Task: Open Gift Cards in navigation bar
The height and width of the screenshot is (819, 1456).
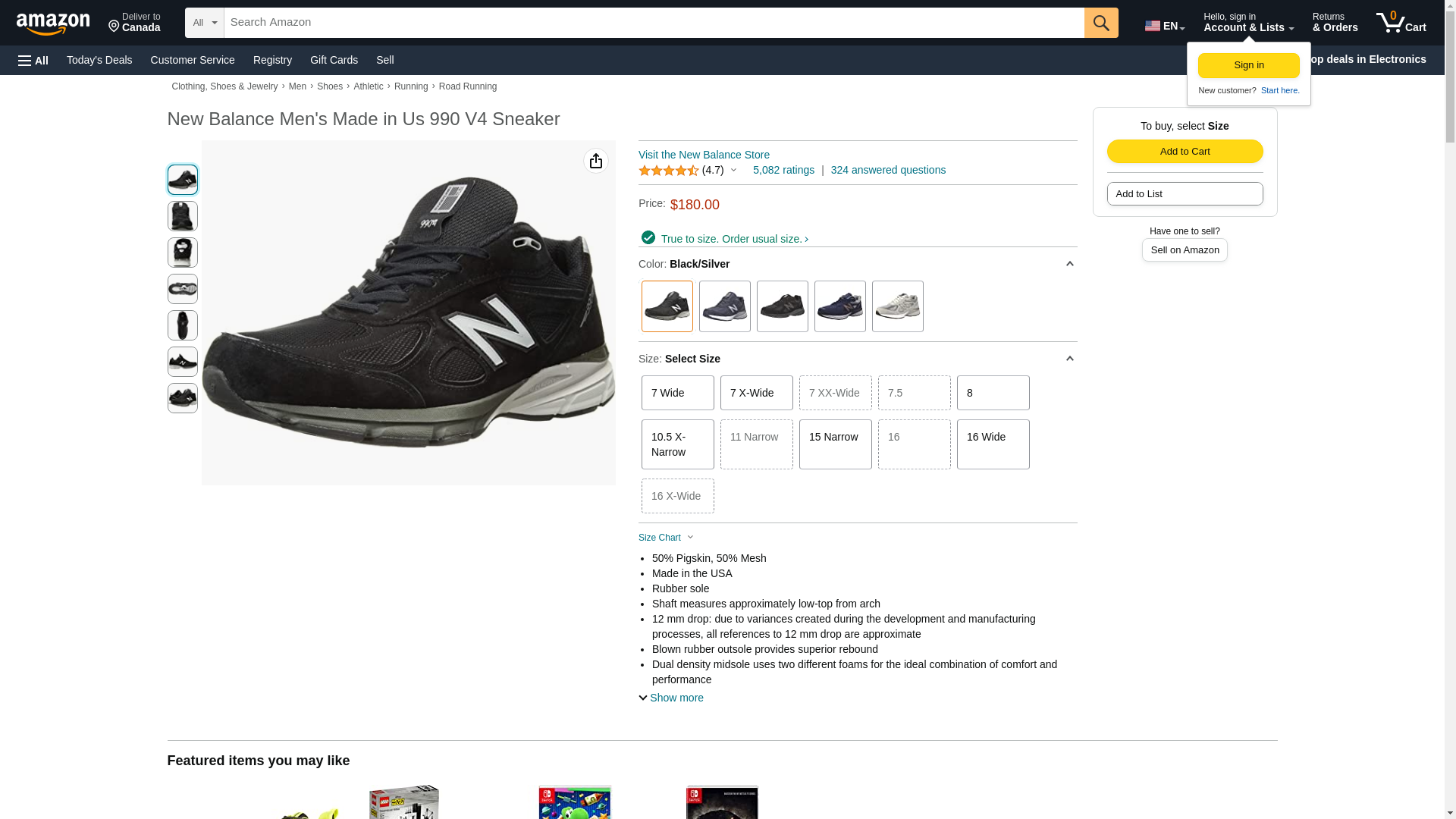Action: [x=334, y=60]
